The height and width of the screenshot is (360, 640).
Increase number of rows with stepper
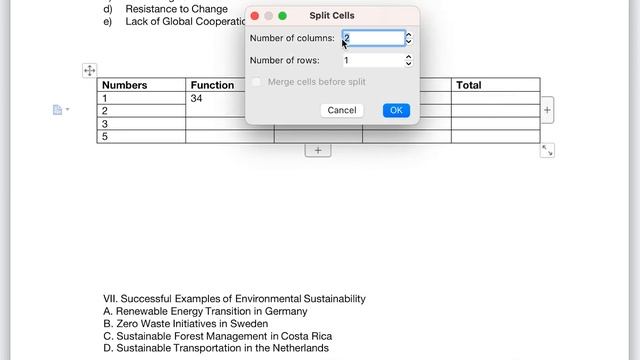click(409, 57)
